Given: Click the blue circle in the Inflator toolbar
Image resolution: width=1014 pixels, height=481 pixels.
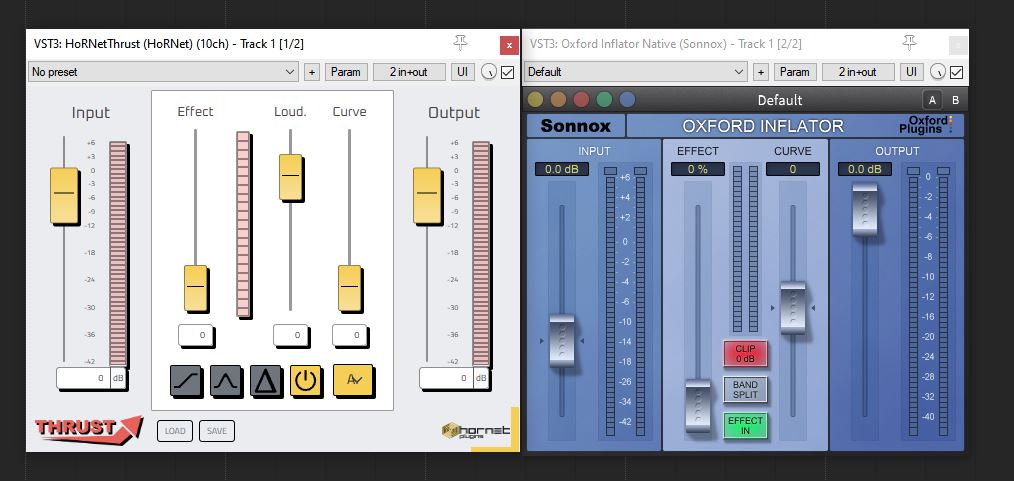Looking at the screenshot, I should point(627,100).
